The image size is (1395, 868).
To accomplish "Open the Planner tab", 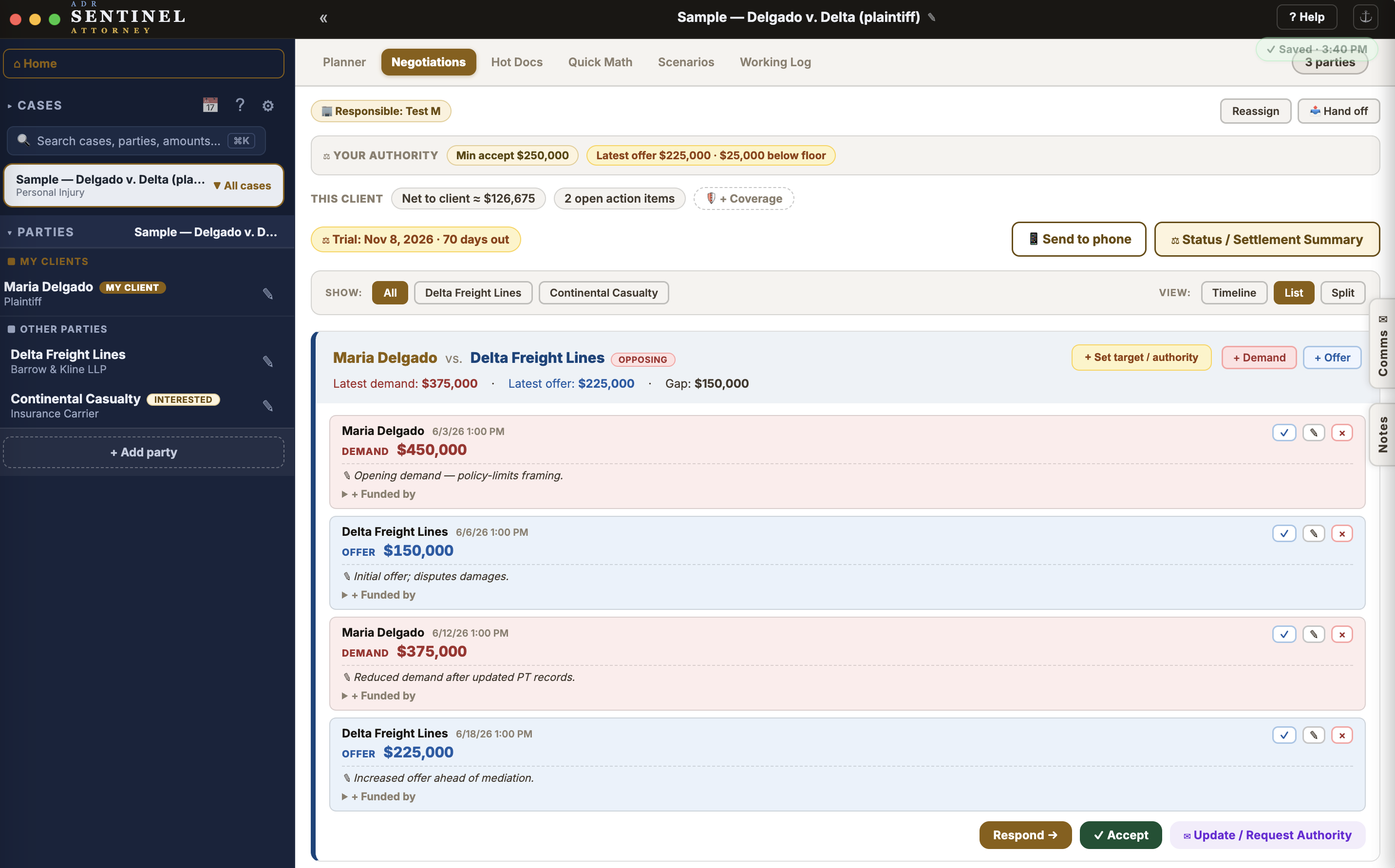I will point(344,62).
